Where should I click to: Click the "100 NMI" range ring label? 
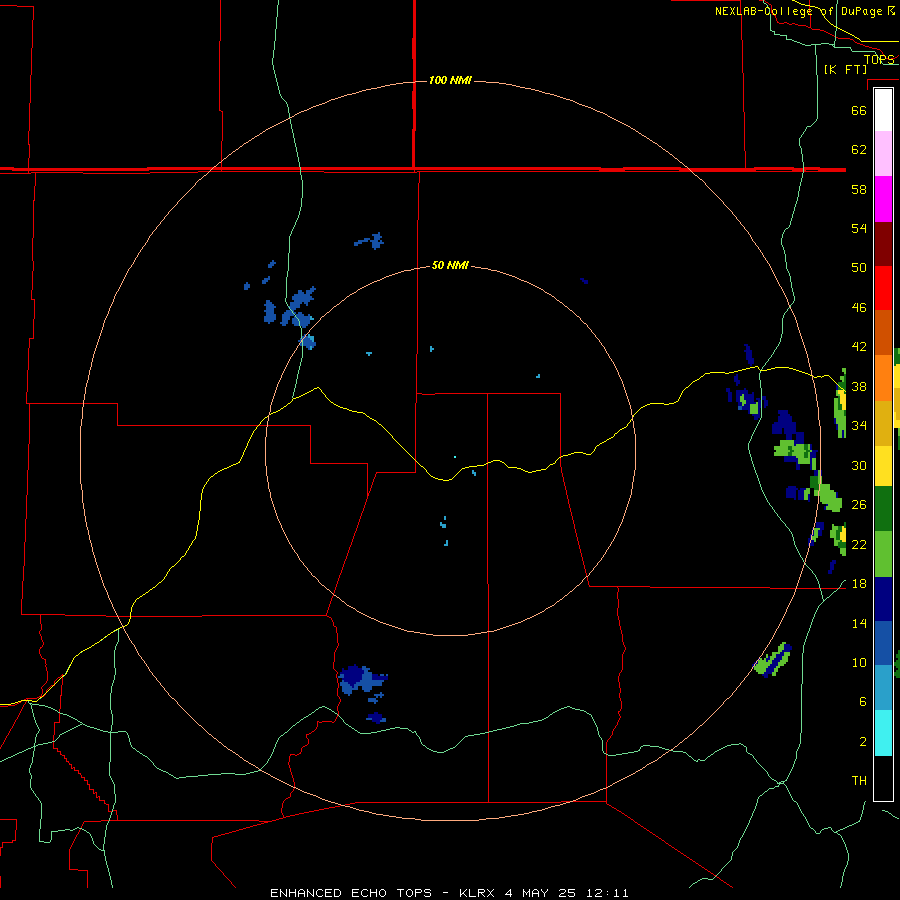tap(450, 80)
